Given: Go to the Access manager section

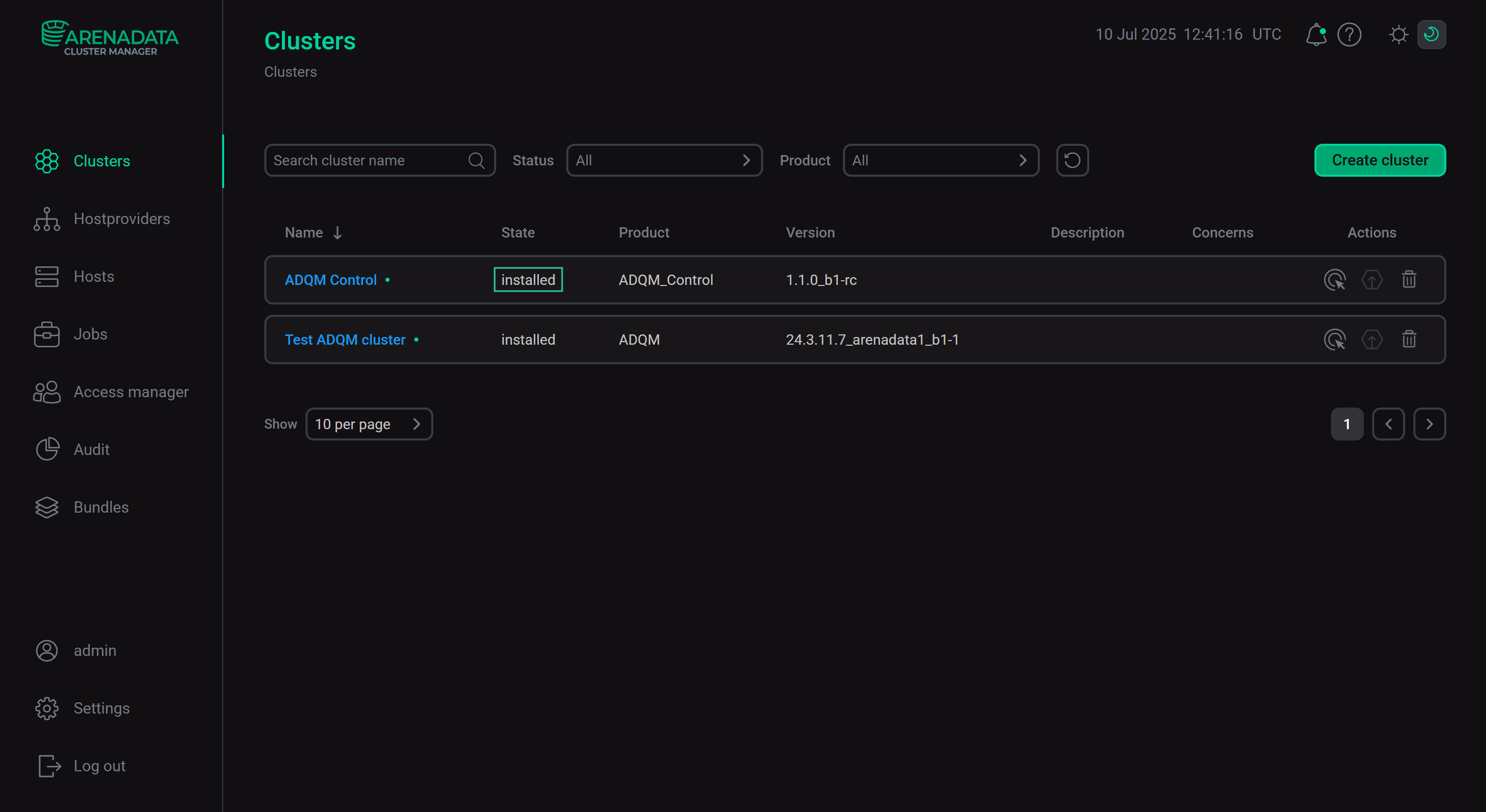Looking at the screenshot, I should (x=131, y=392).
